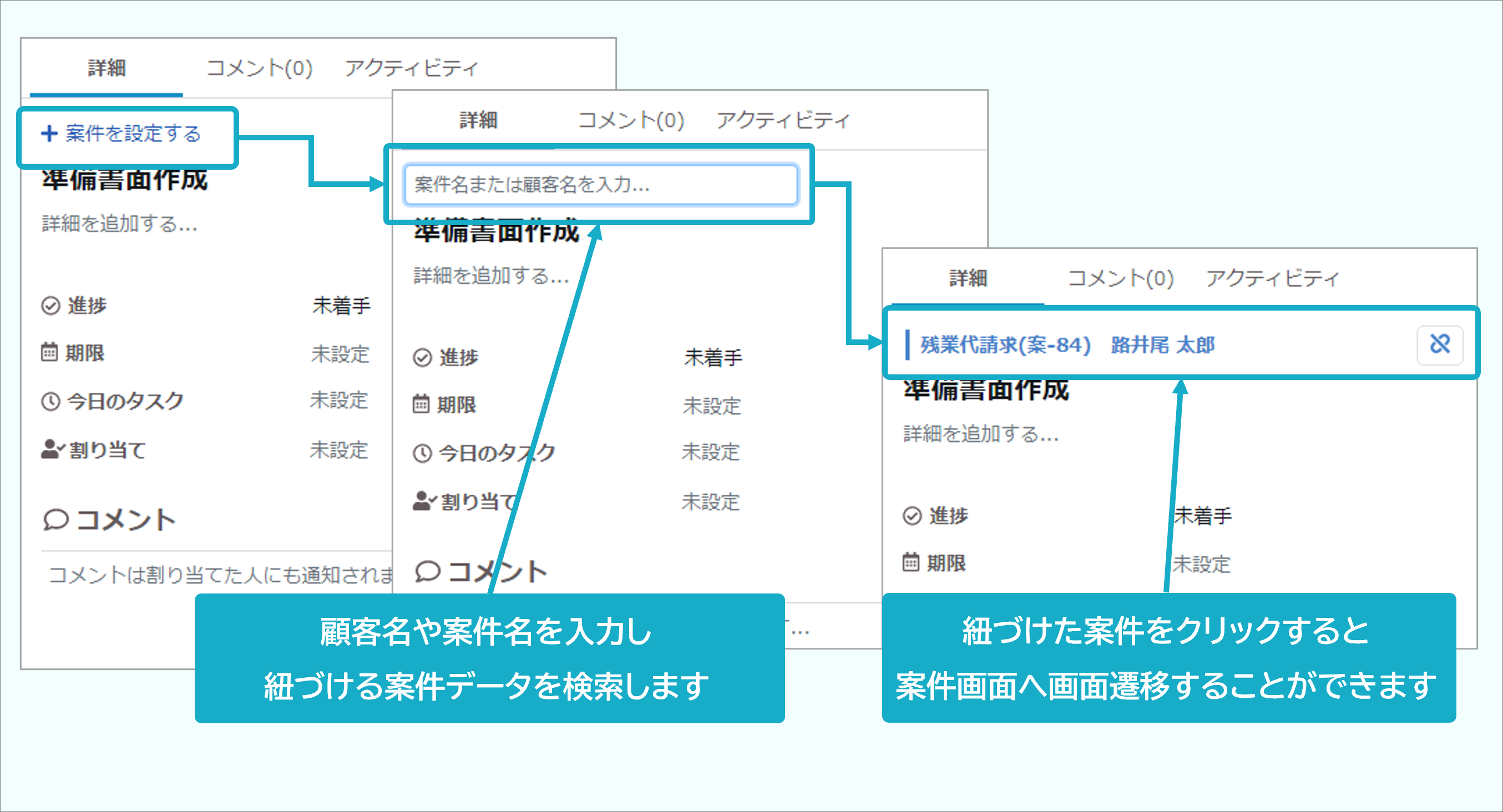This screenshot has height=812, width=1503.
Task: Click the 期限 calendar icon in left panel
Action: pos(49,352)
